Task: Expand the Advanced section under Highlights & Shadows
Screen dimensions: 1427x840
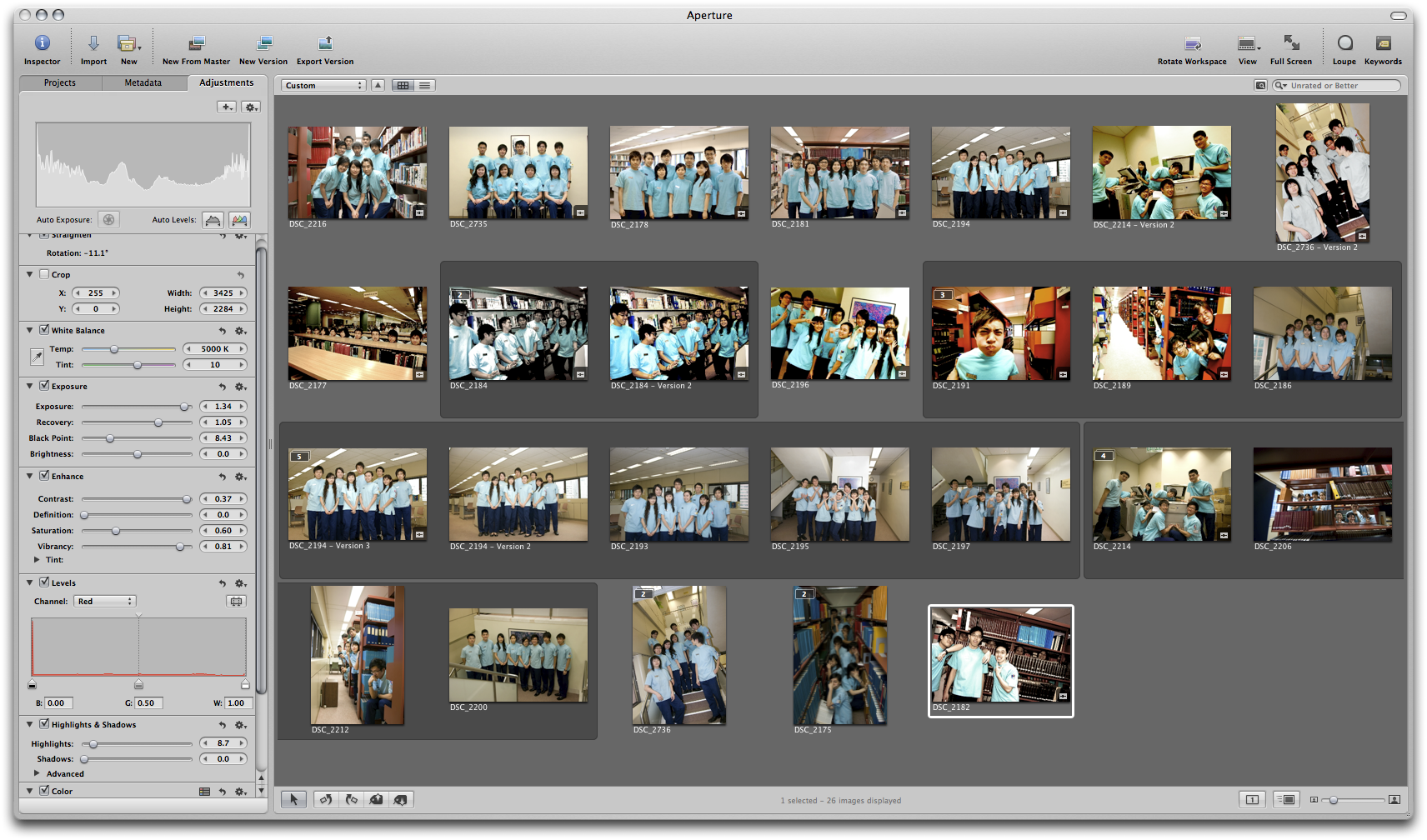Action: click(37, 773)
